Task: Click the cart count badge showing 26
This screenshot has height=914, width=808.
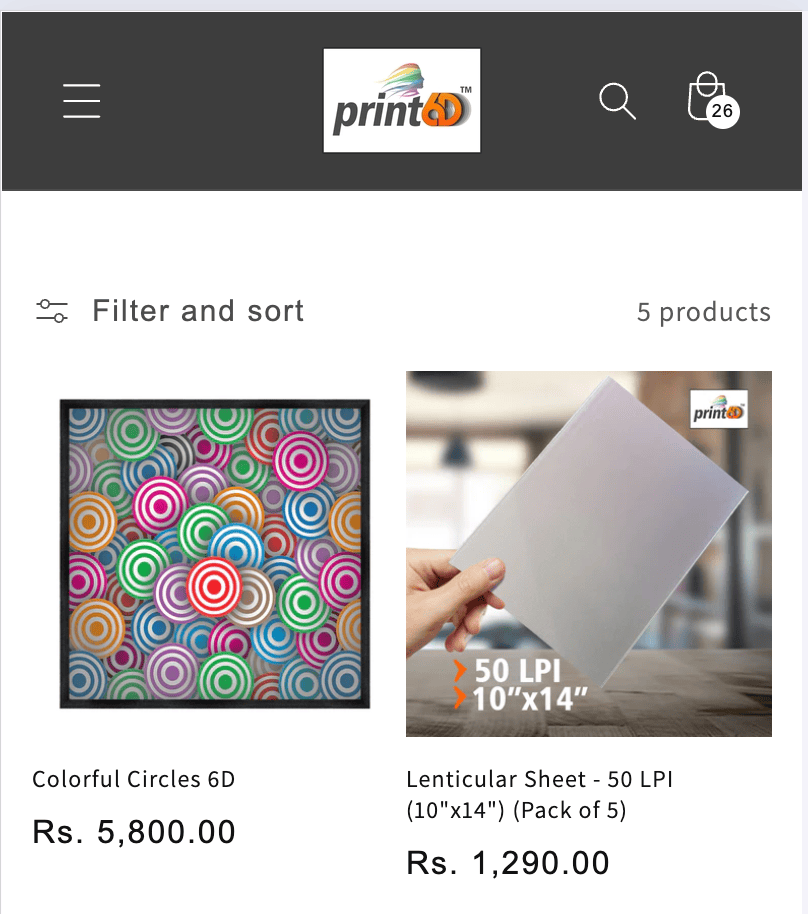Action: (722, 111)
